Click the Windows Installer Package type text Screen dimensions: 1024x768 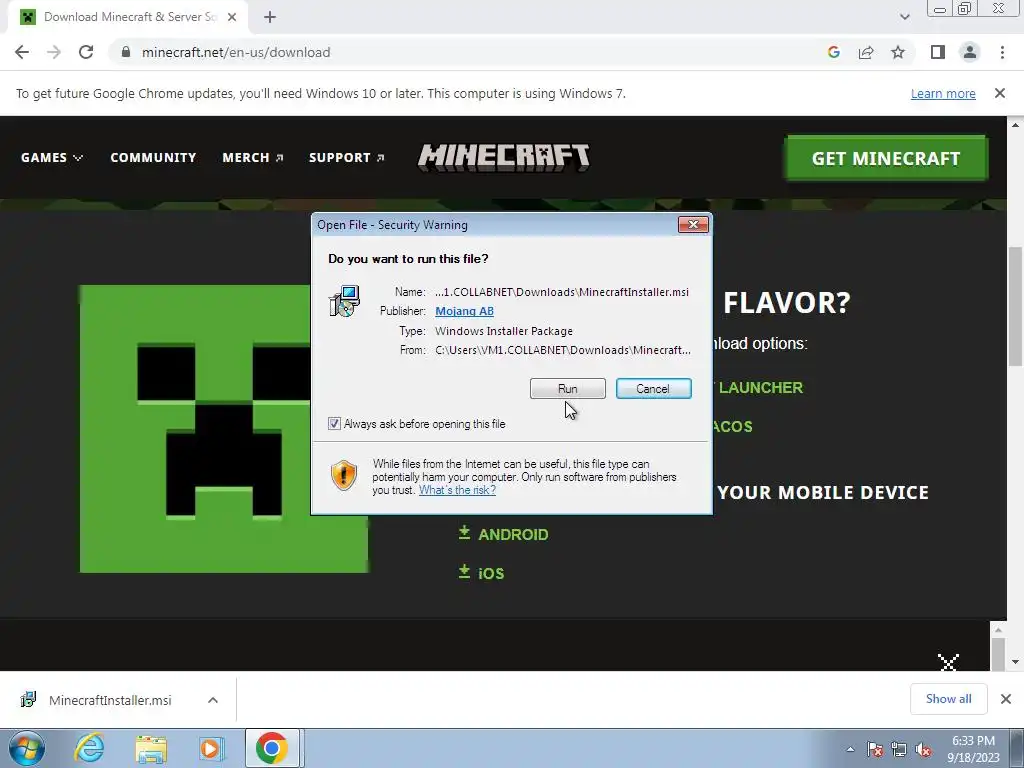(x=504, y=331)
